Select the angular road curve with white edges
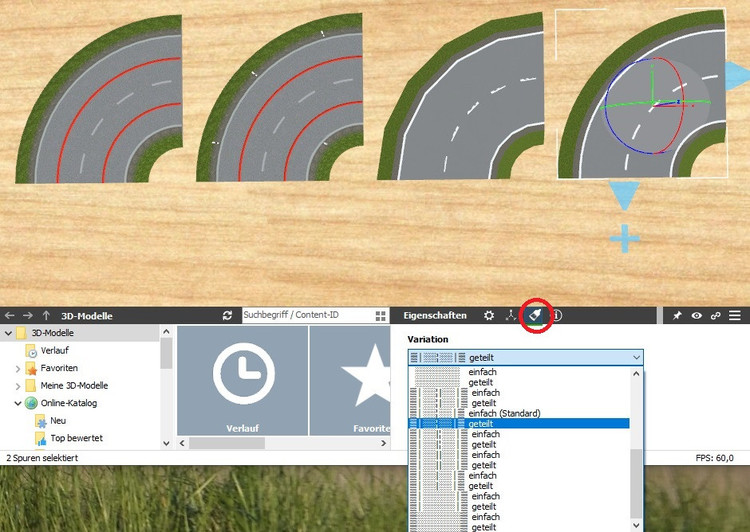The image size is (750, 532). tap(461, 97)
